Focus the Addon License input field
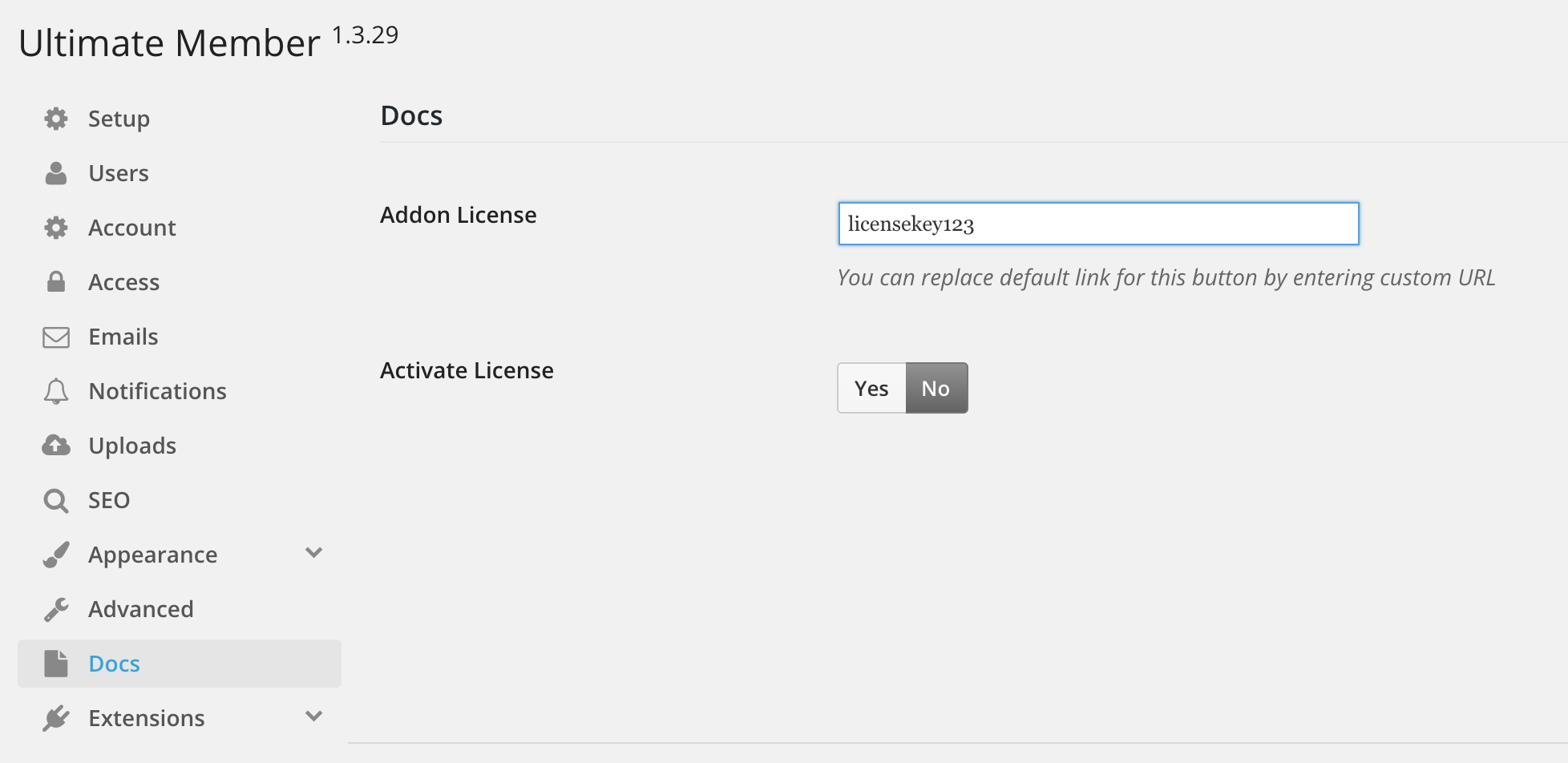The height and width of the screenshot is (763, 1568). tap(1098, 224)
